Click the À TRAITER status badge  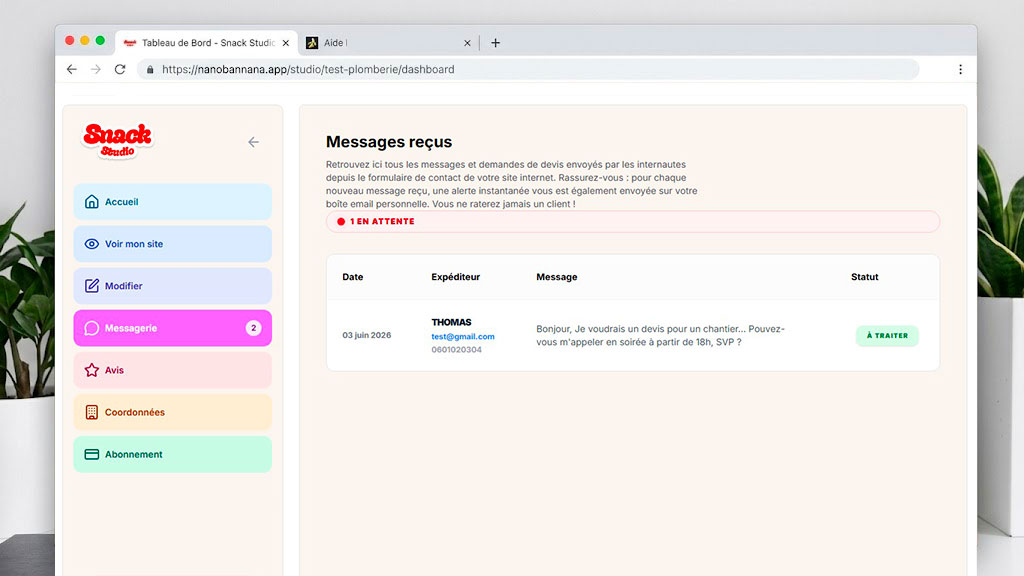[887, 336]
